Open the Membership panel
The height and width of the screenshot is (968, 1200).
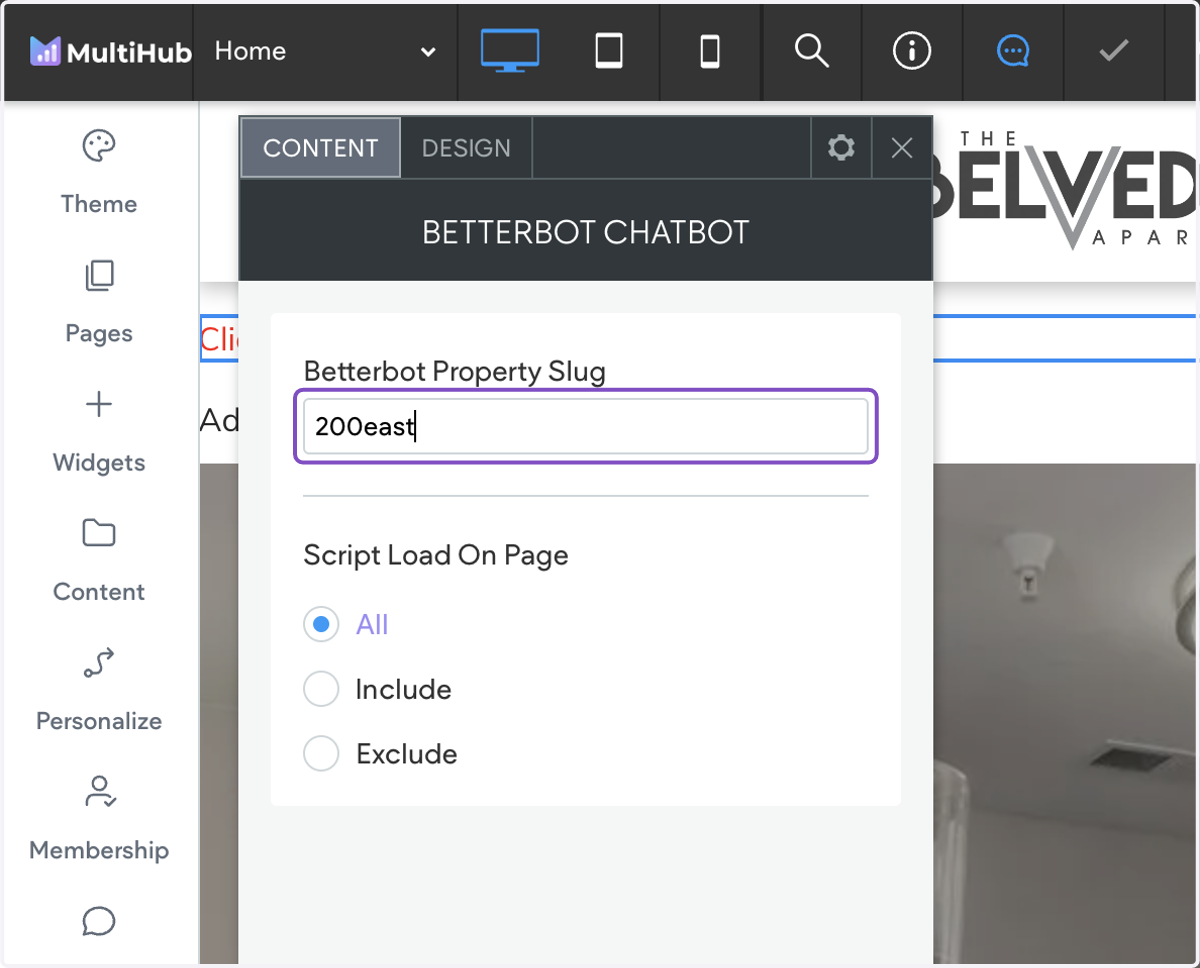point(99,819)
